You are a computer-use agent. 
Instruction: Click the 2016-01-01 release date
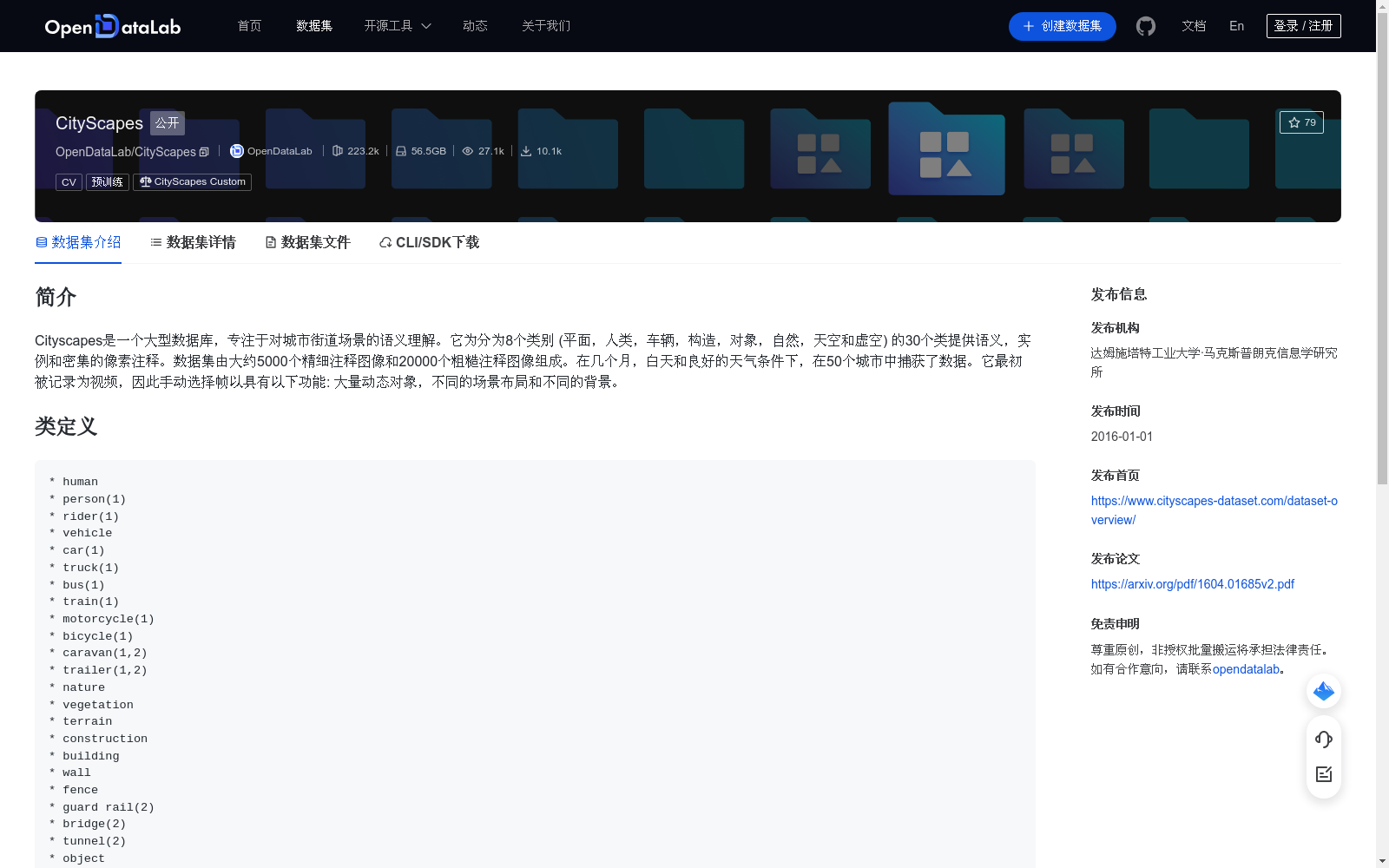pos(1122,437)
